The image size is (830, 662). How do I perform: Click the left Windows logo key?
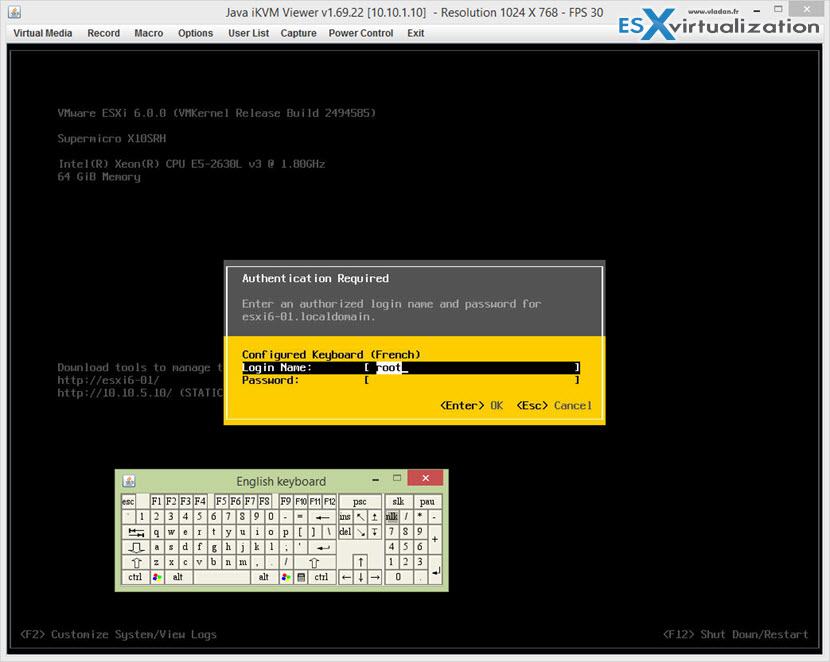(157, 577)
